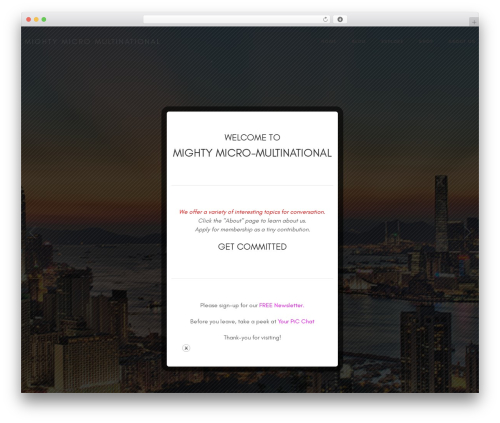Open the Mighty Micro Multinational site logo
Screen dimensions: 500x423
[93, 42]
